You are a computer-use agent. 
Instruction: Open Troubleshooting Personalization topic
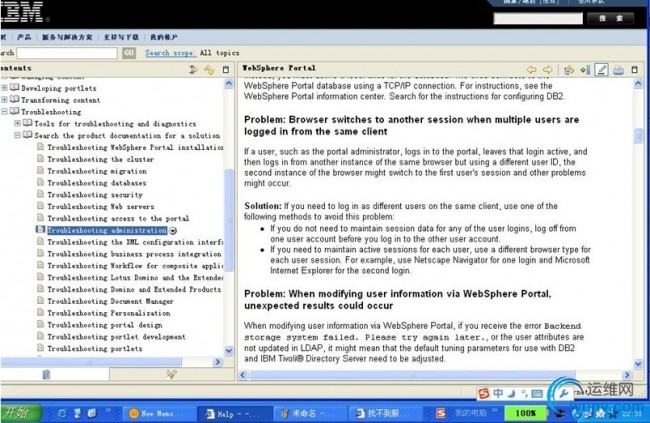click(x=109, y=313)
